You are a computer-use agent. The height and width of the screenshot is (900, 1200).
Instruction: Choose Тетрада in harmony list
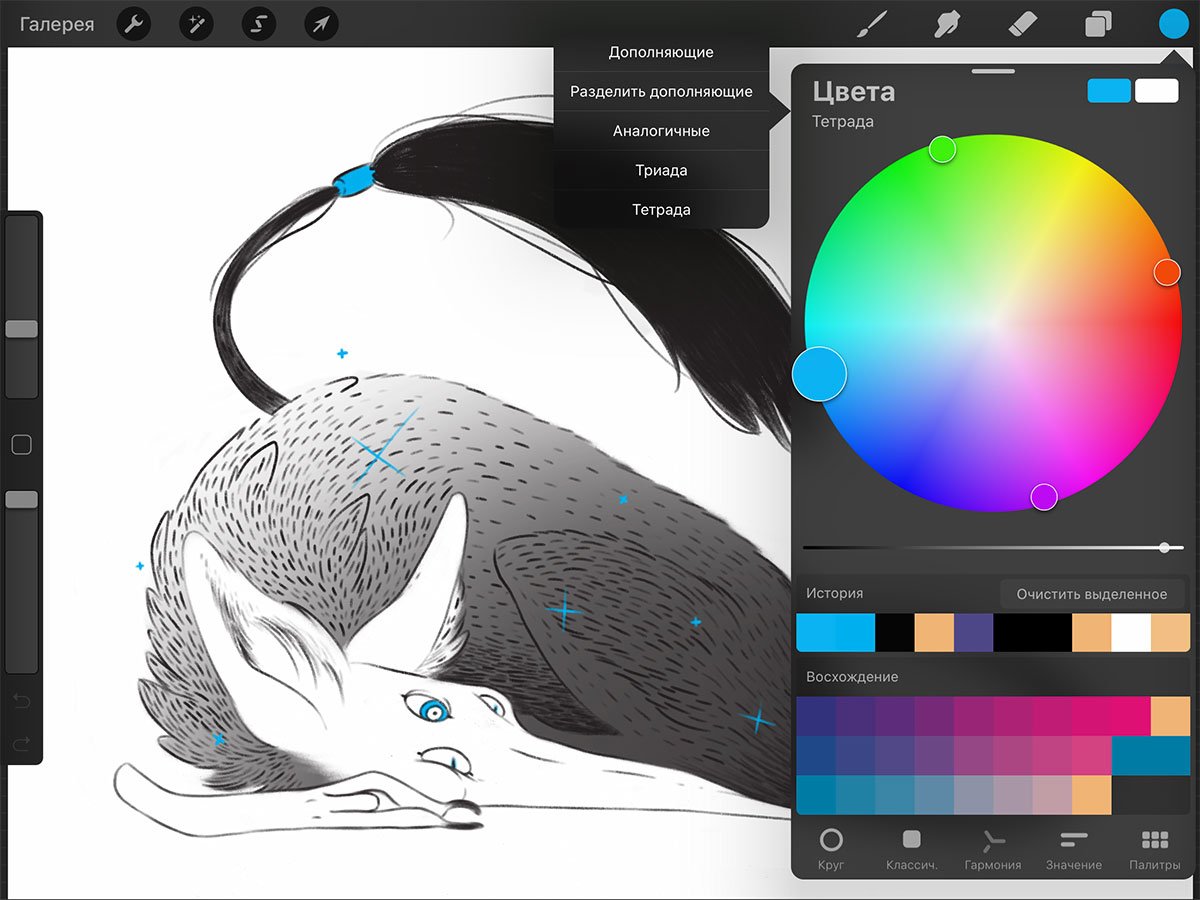pos(661,210)
